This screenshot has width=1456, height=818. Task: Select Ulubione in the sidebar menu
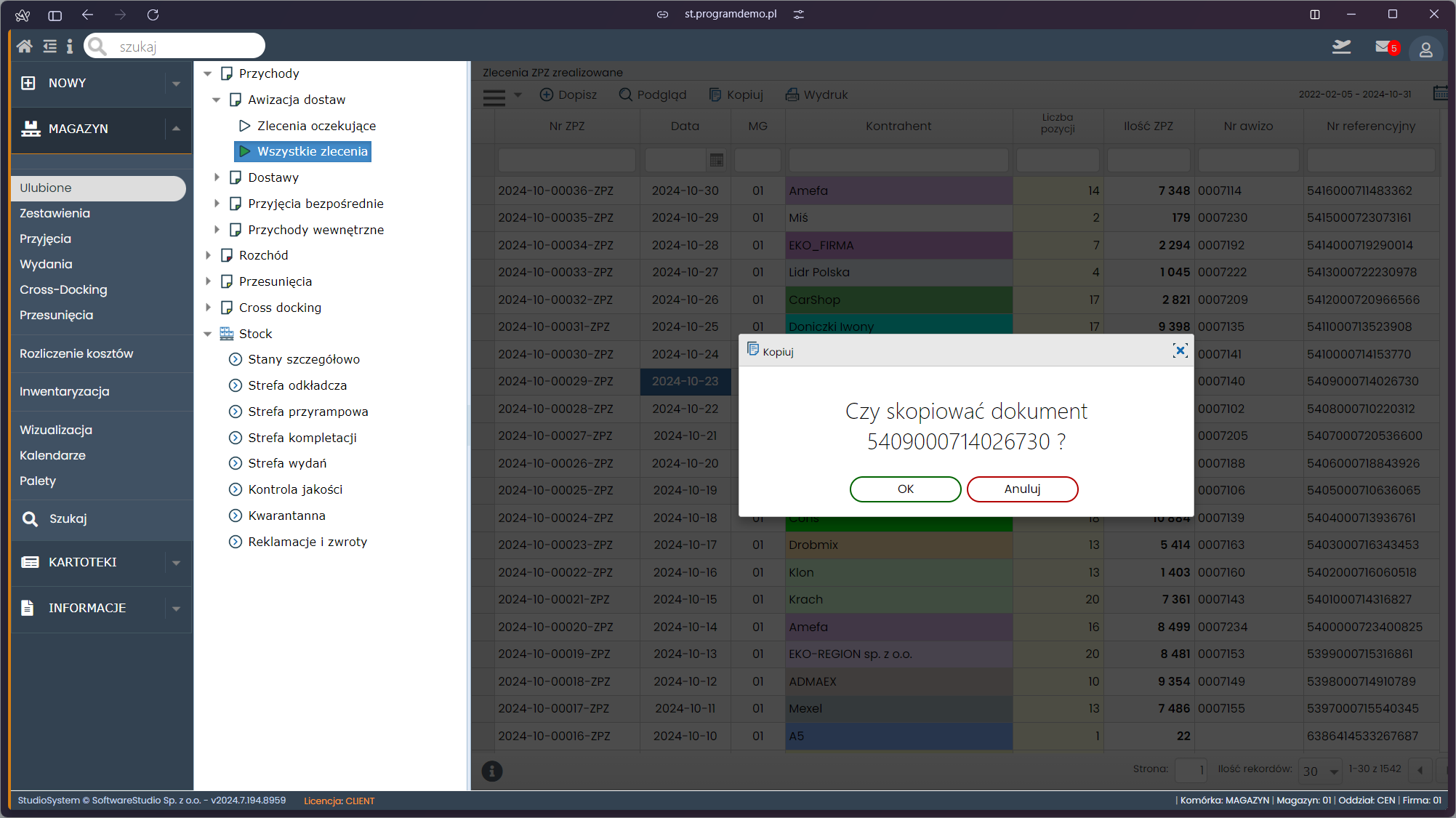tap(99, 188)
